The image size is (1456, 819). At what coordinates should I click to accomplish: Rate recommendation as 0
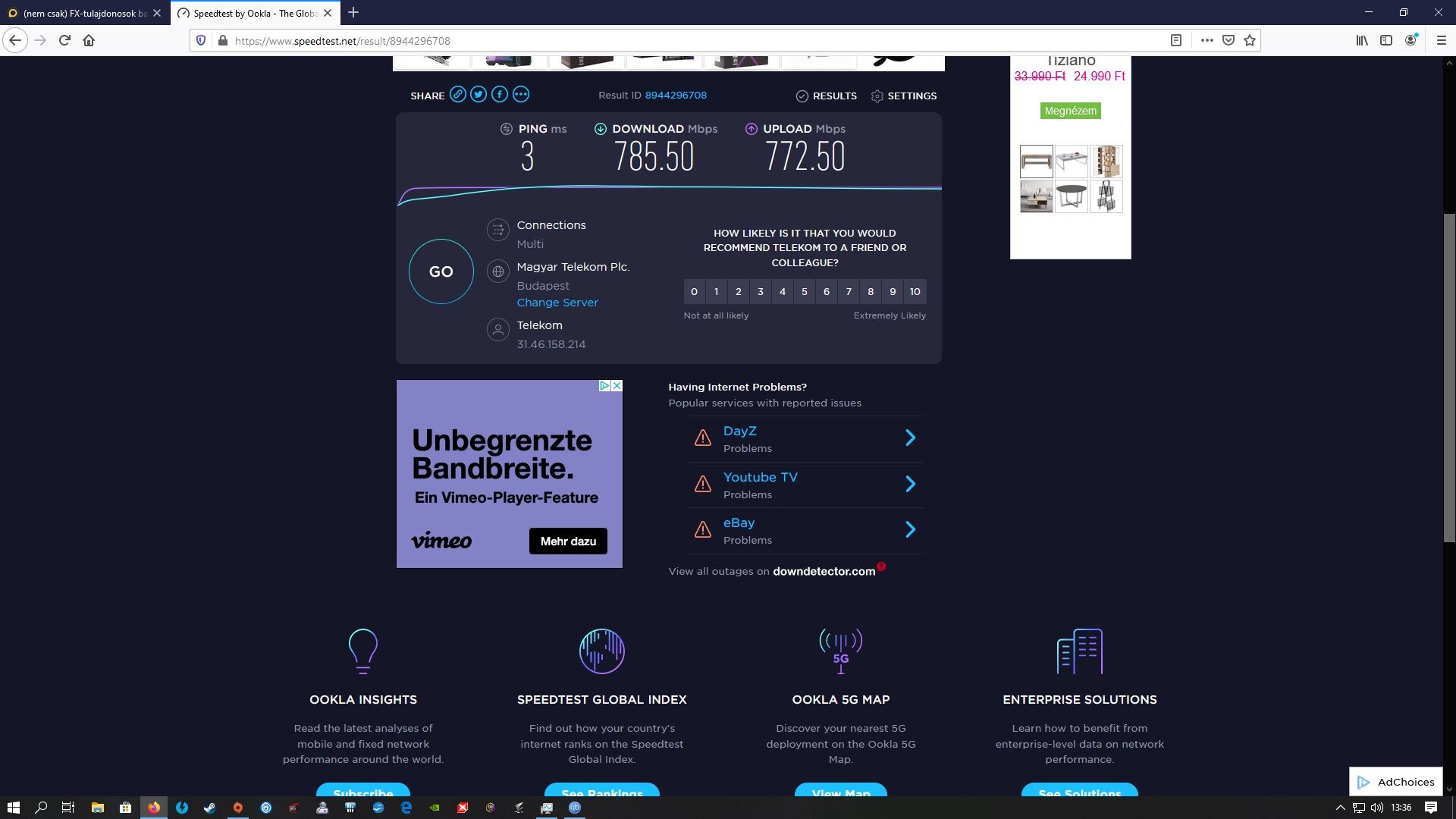(694, 292)
